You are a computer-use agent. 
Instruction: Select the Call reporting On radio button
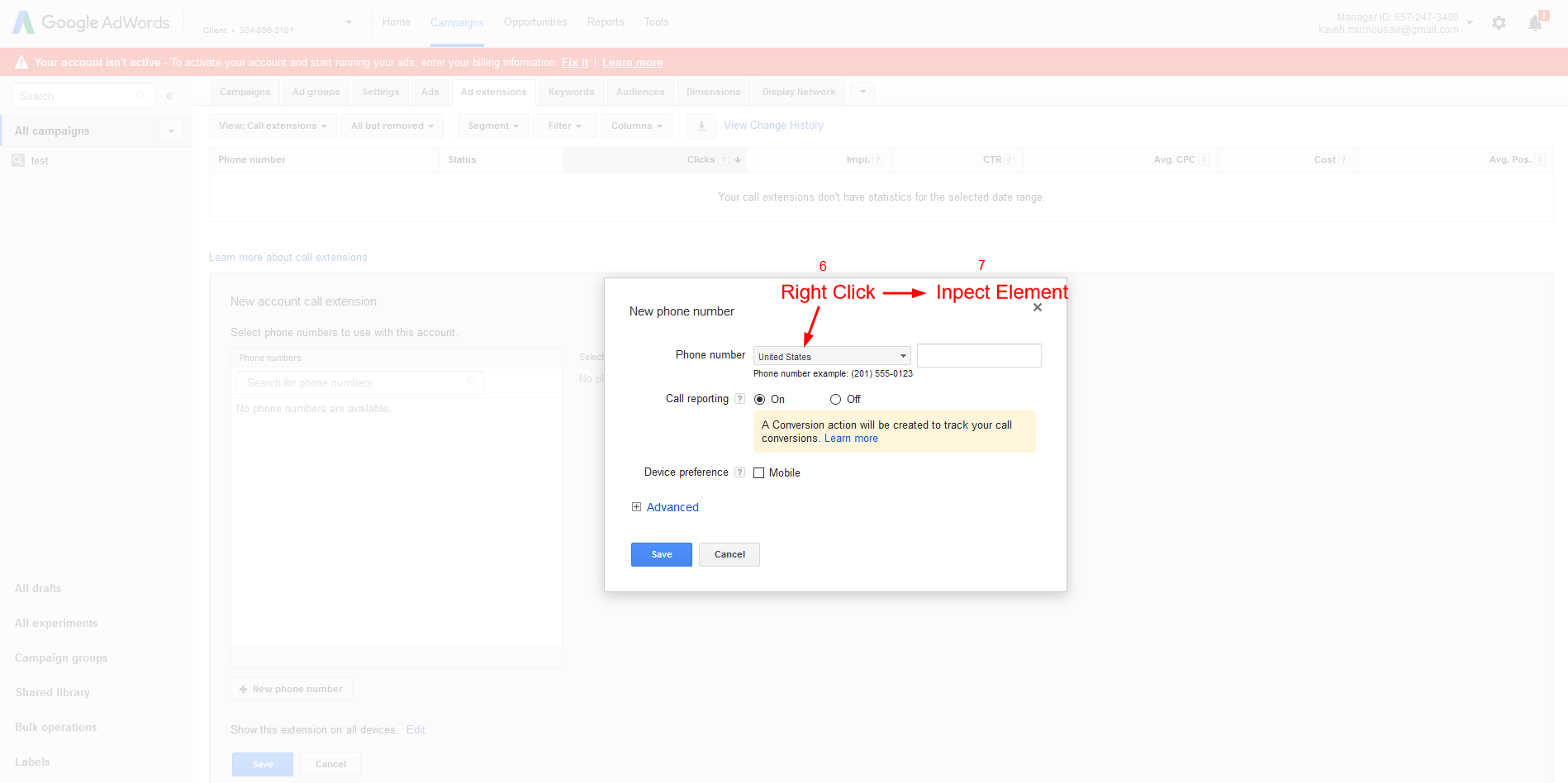(x=760, y=400)
